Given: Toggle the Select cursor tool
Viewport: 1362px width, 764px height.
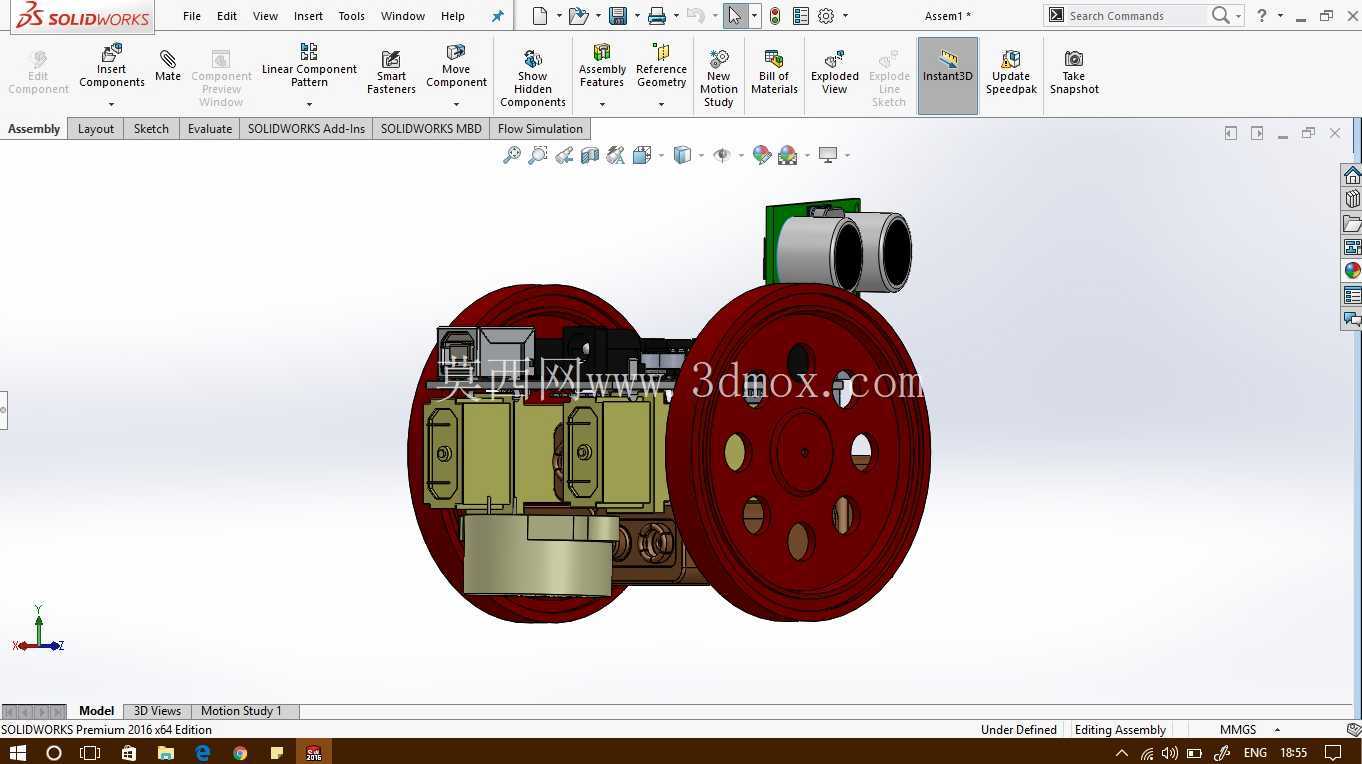Looking at the screenshot, I should tap(735, 16).
